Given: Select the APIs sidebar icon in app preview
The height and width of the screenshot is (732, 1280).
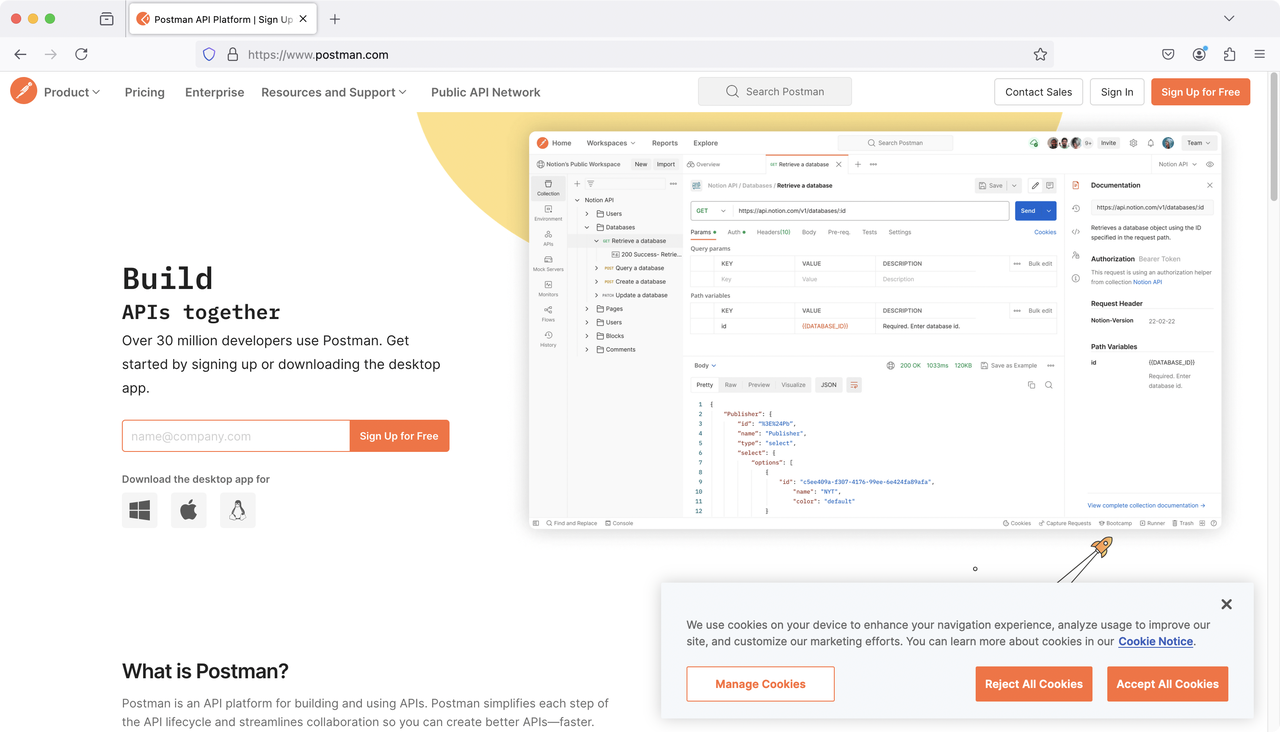Looking at the screenshot, I should [x=548, y=238].
